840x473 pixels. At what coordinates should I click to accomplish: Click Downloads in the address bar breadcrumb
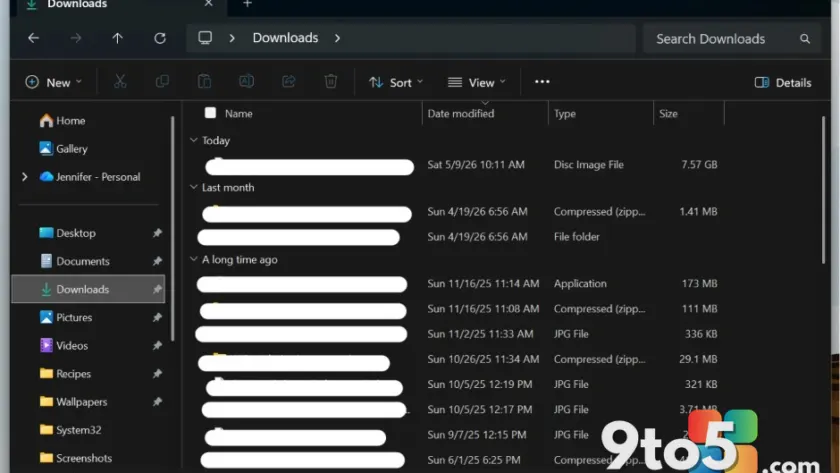tap(286, 37)
